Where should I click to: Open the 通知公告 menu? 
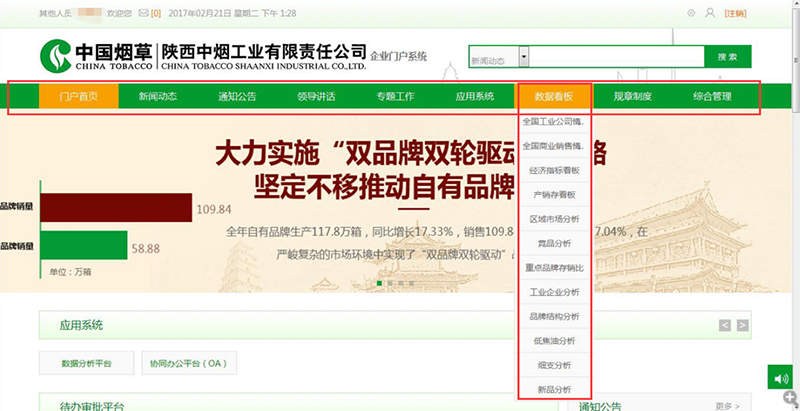pos(237,96)
